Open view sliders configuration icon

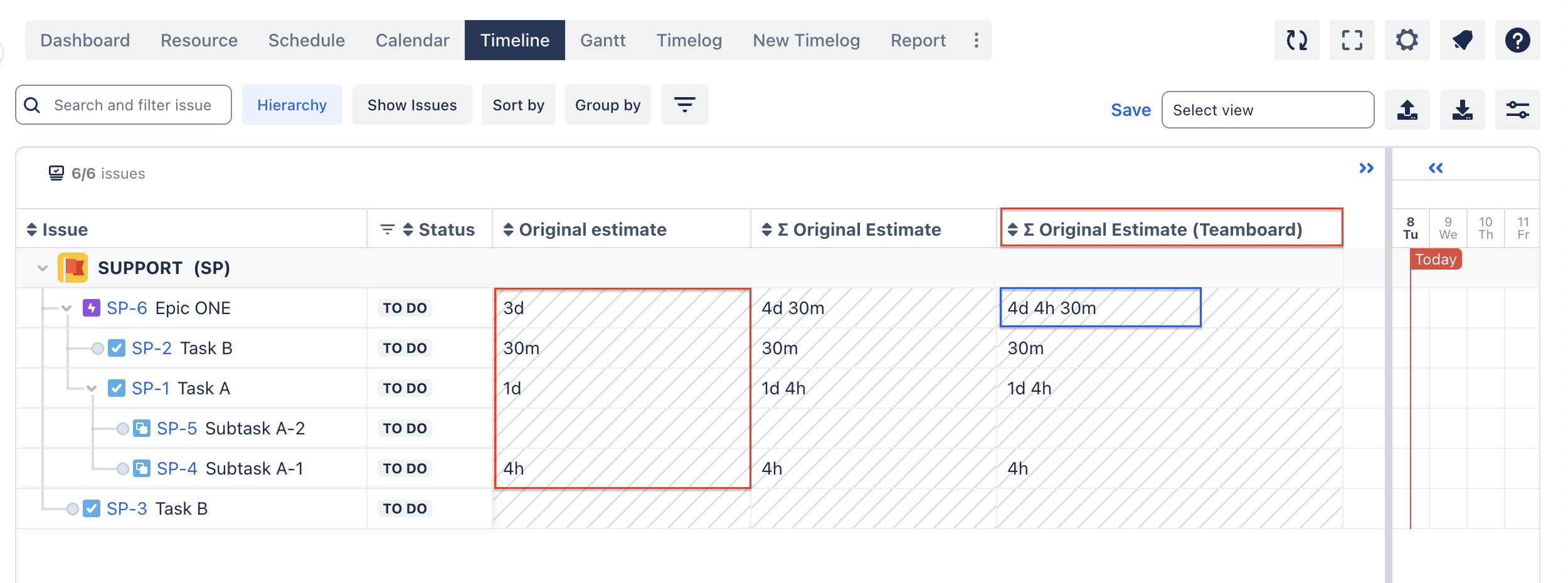click(x=1517, y=110)
